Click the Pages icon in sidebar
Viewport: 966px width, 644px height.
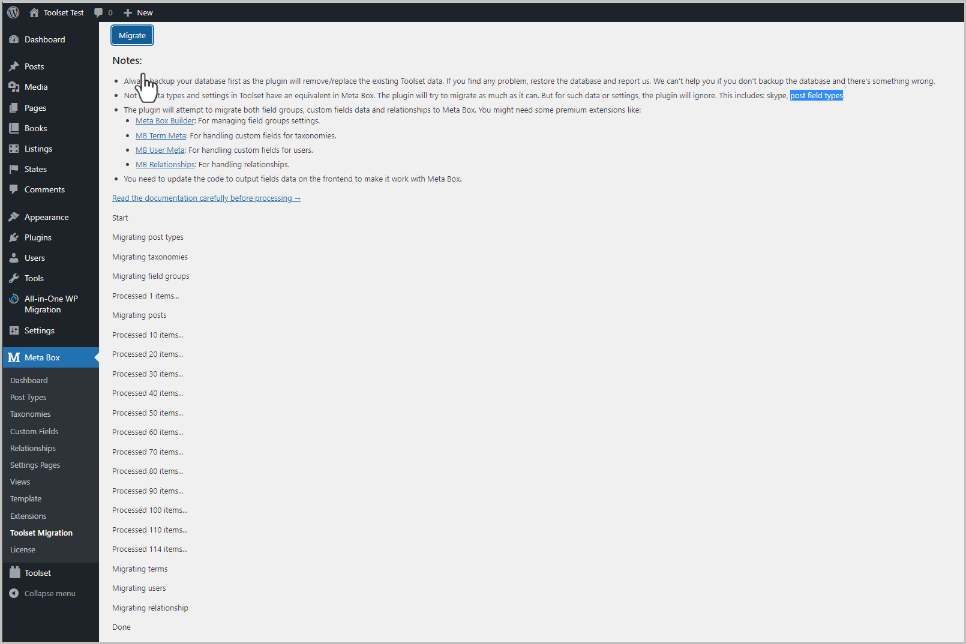pos(14,108)
